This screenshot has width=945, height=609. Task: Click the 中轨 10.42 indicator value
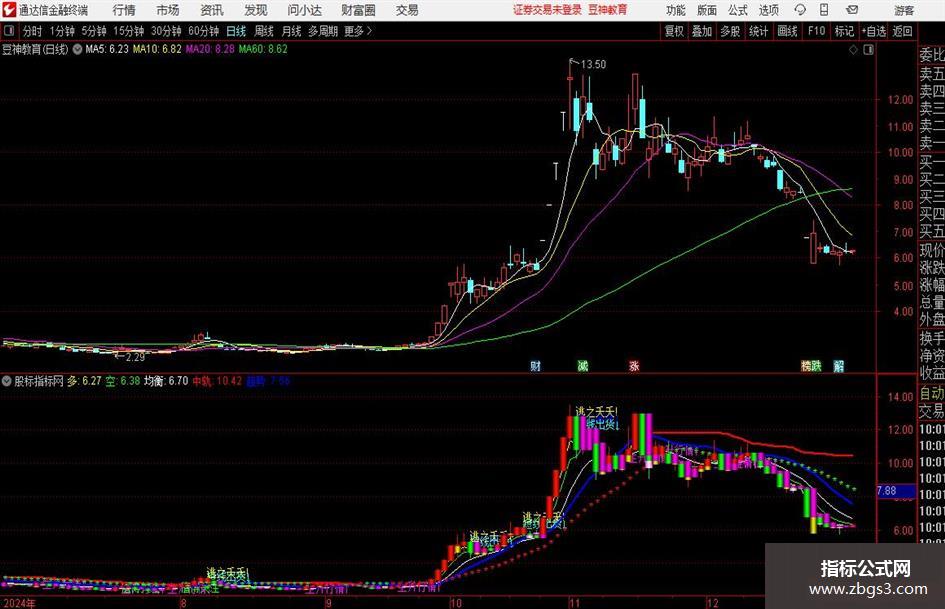coord(217,381)
